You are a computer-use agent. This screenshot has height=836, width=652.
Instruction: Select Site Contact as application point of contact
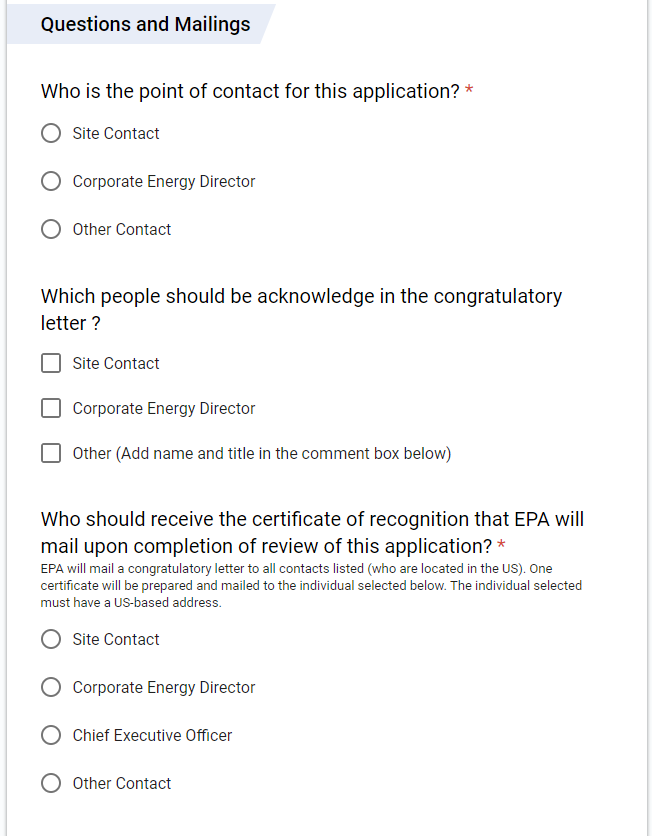tap(51, 134)
